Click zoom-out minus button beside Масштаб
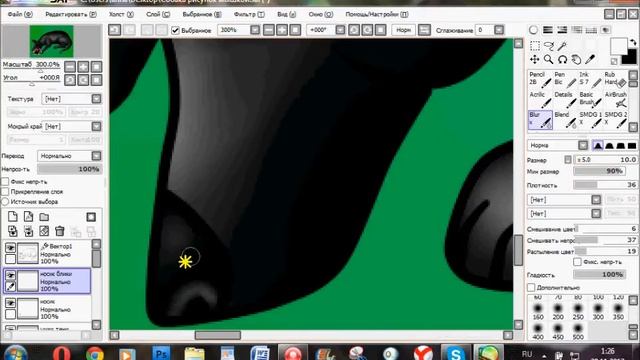 [x=70, y=67]
